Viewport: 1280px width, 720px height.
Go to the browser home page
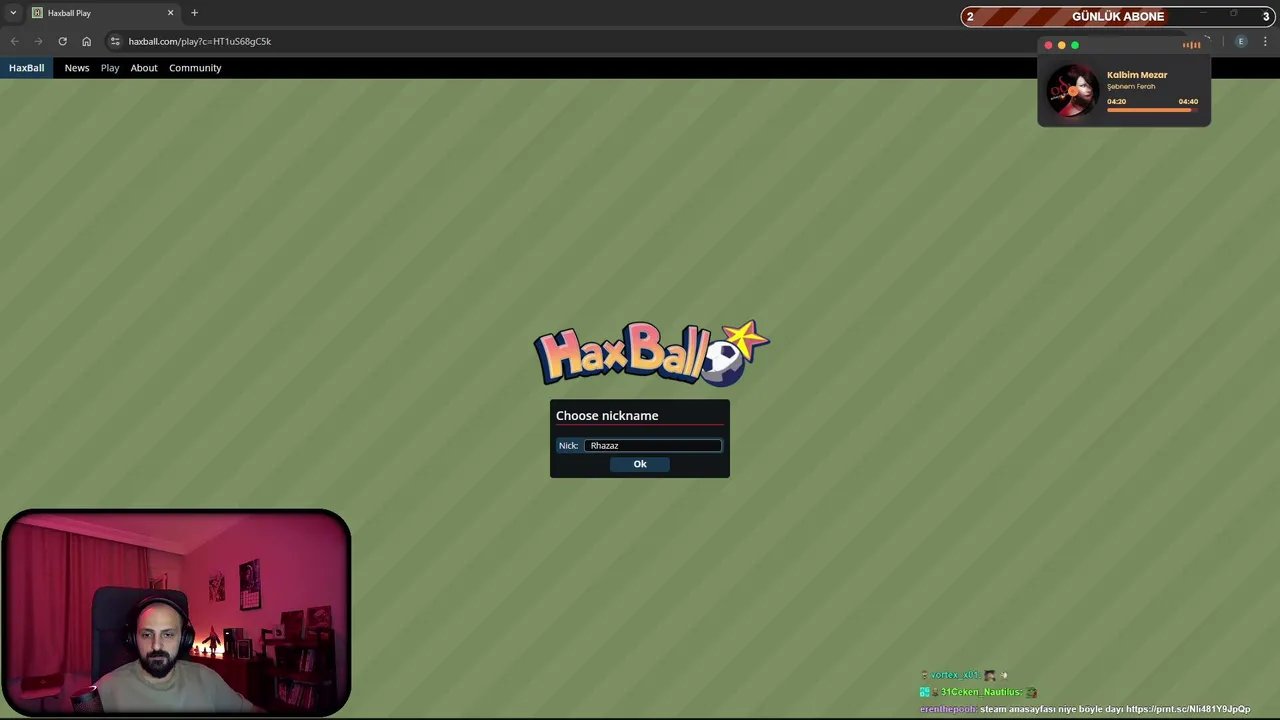(86, 41)
